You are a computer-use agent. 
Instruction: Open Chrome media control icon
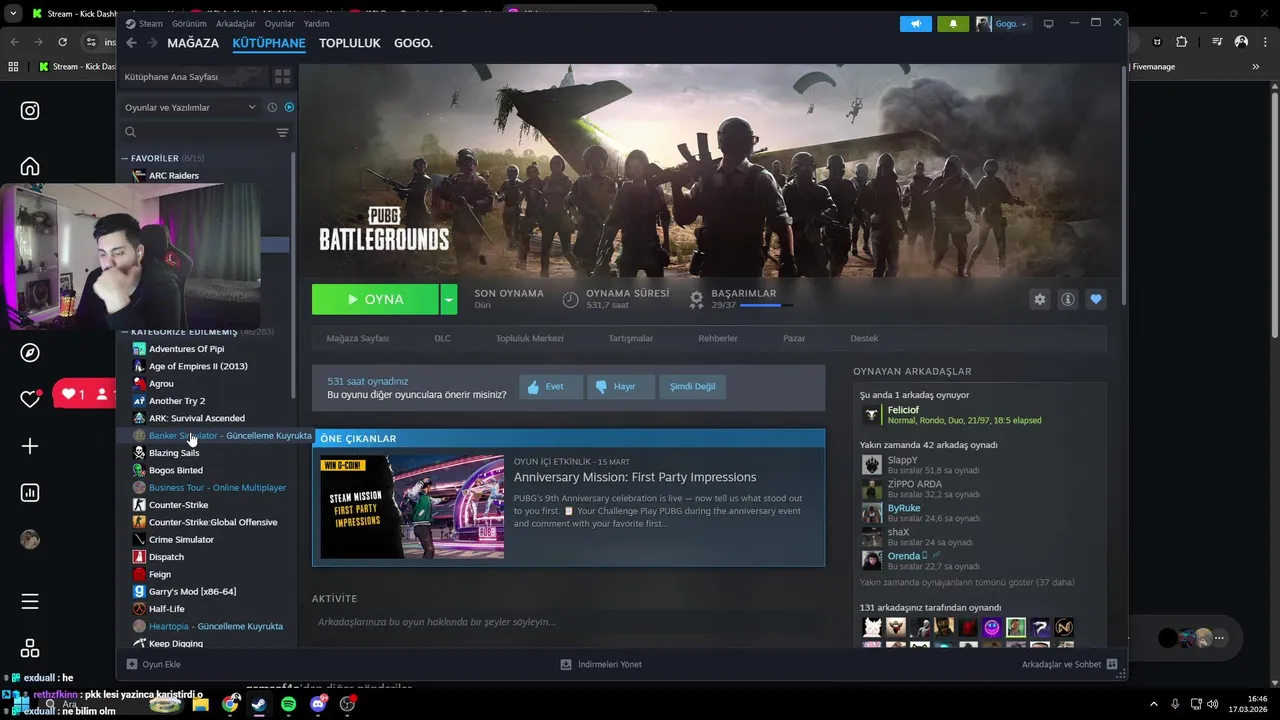click(1217, 42)
